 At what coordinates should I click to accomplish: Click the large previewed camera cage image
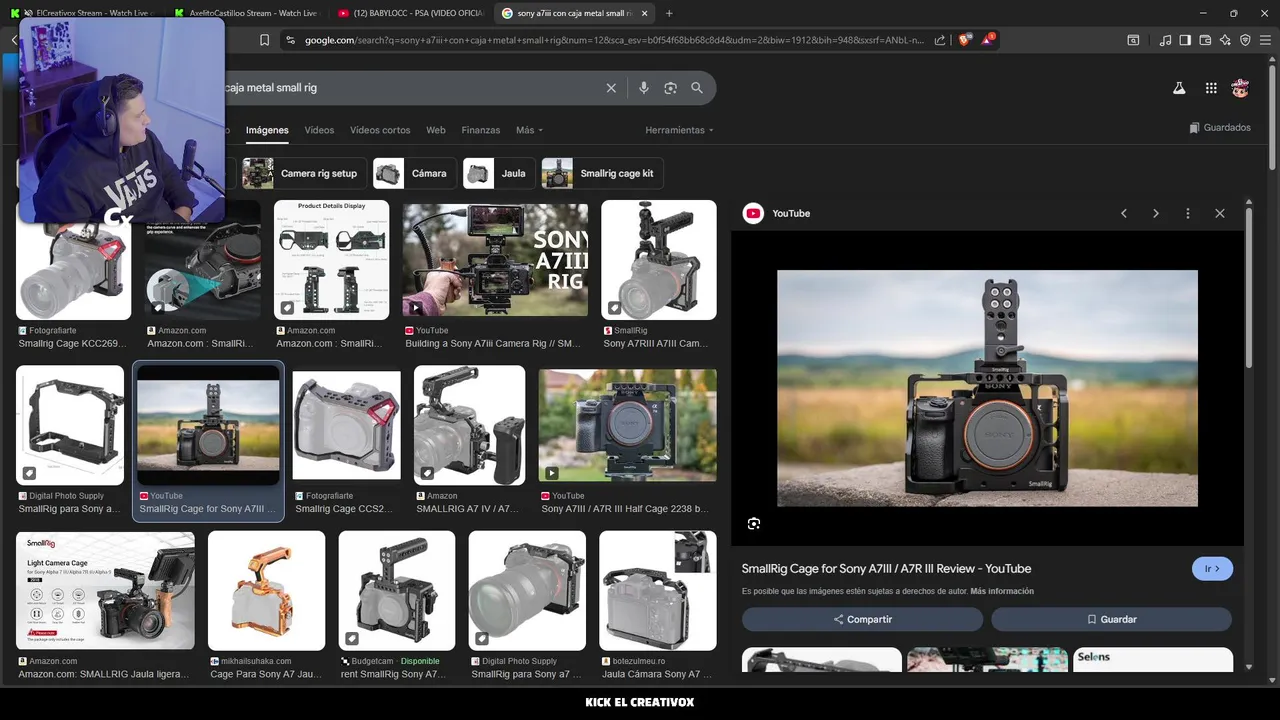pyautogui.click(x=987, y=388)
